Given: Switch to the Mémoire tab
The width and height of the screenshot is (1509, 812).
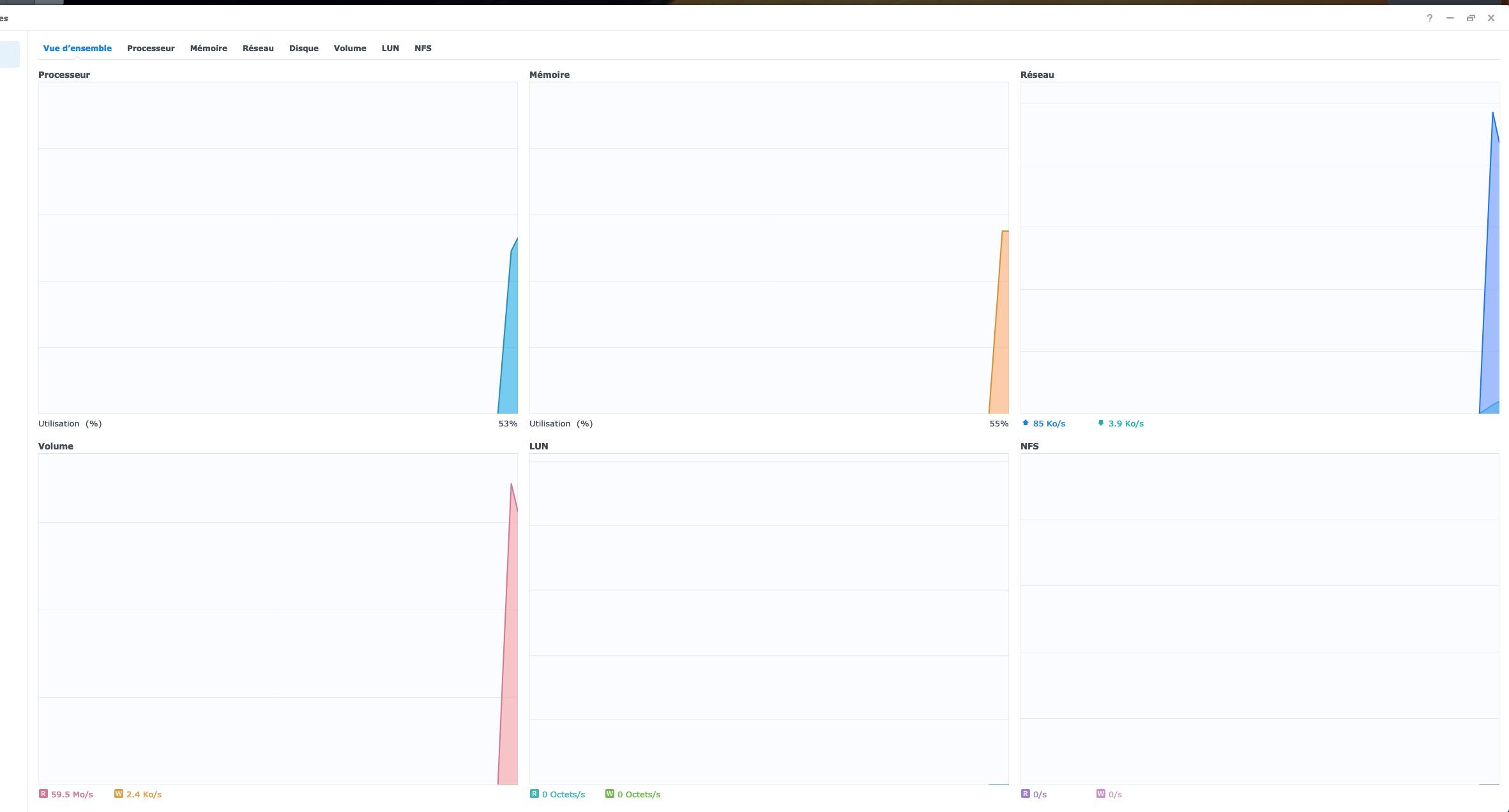Looking at the screenshot, I should (x=208, y=49).
